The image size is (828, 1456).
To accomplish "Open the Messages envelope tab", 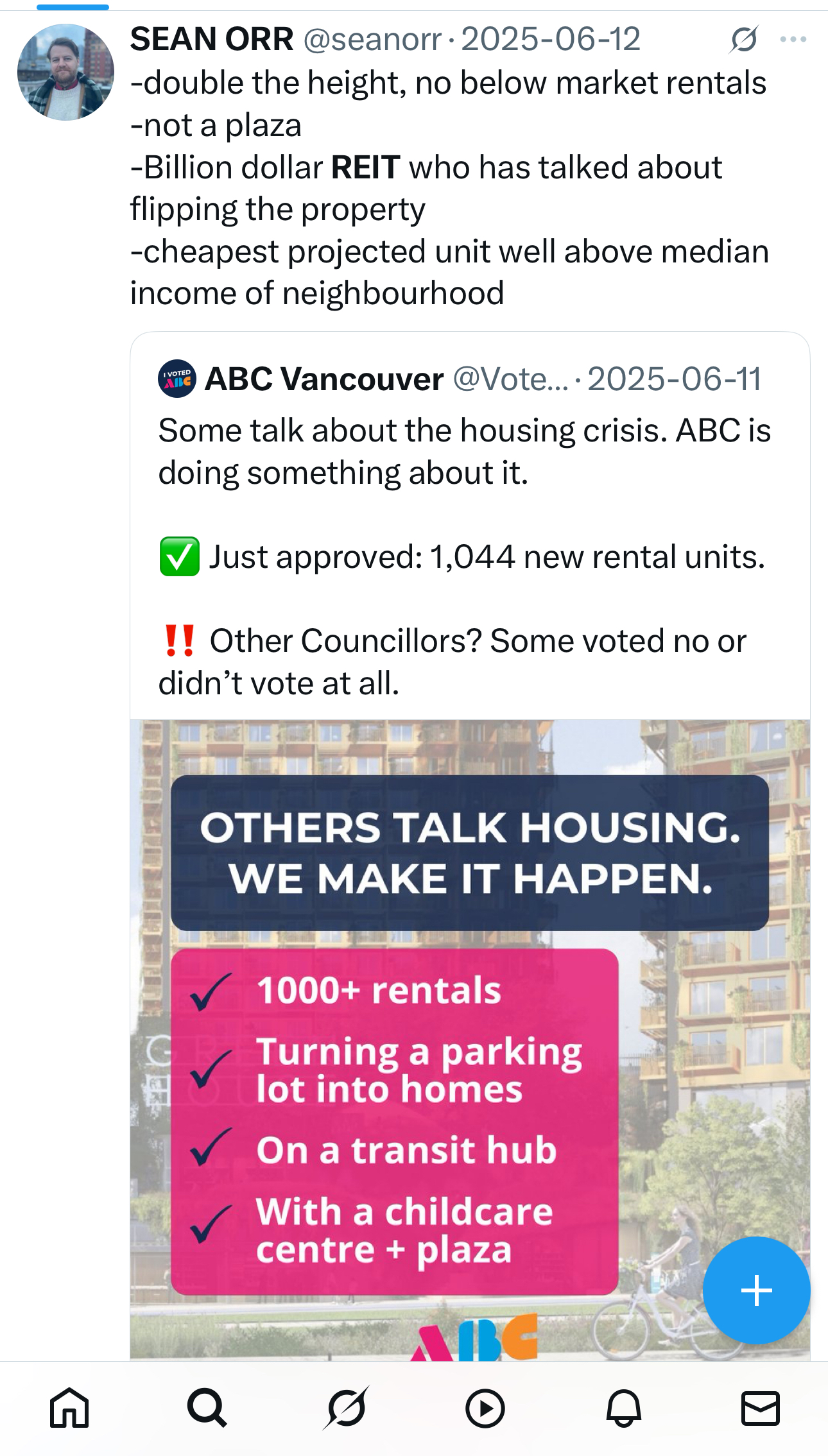I will click(761, 1408).
